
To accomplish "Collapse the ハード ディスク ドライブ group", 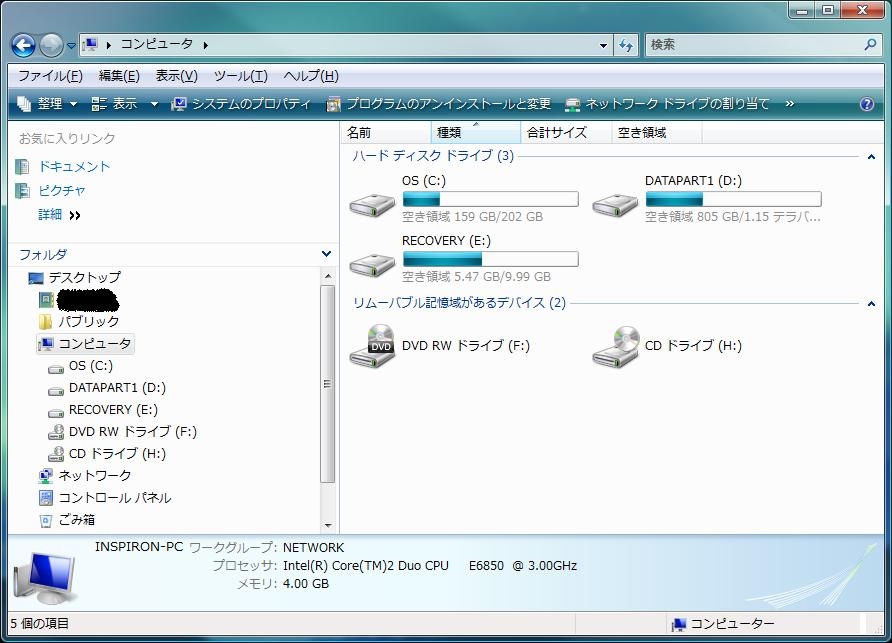I will coord(871,156).
